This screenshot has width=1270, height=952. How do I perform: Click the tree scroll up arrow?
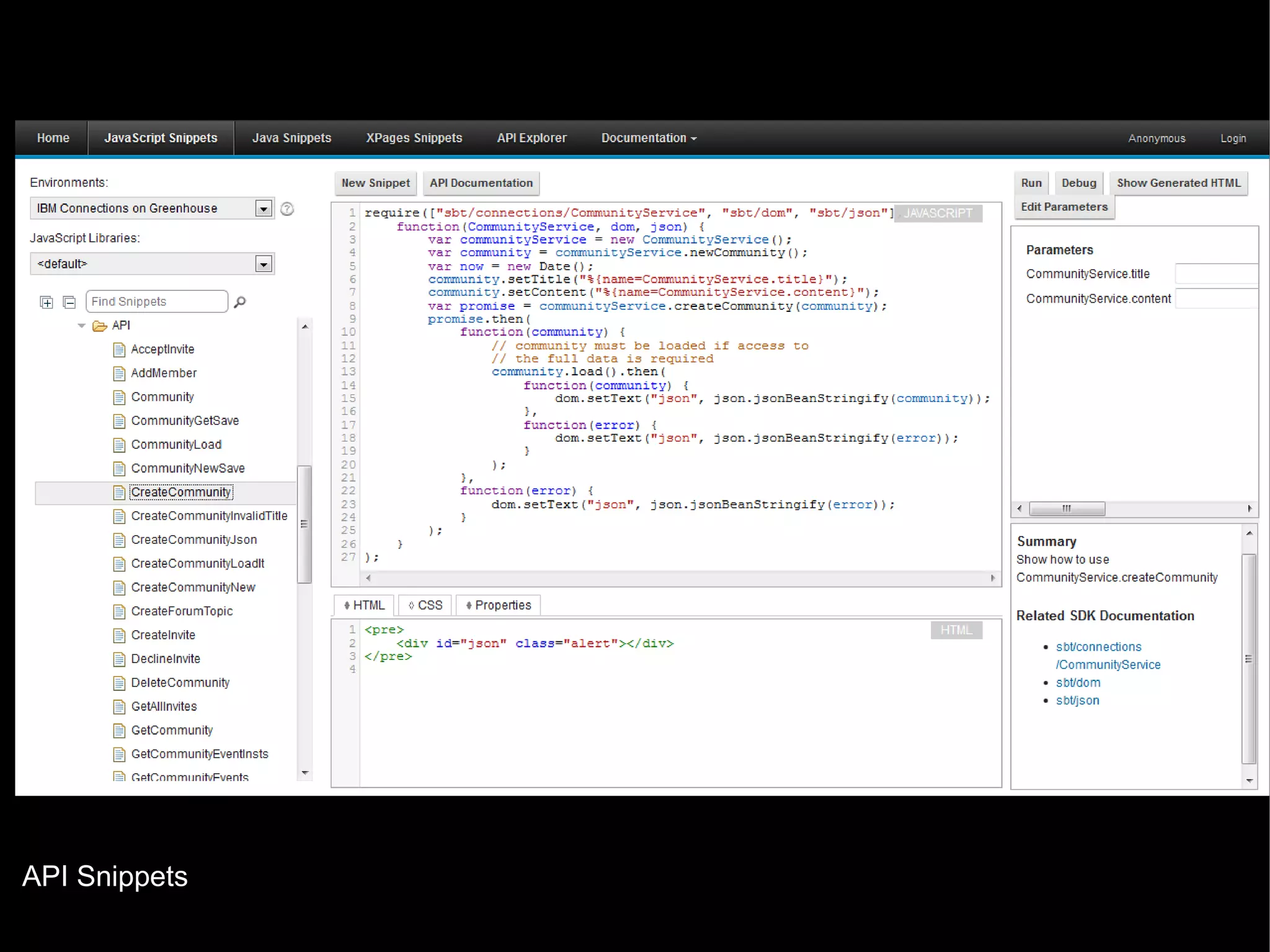click(304, 327)
